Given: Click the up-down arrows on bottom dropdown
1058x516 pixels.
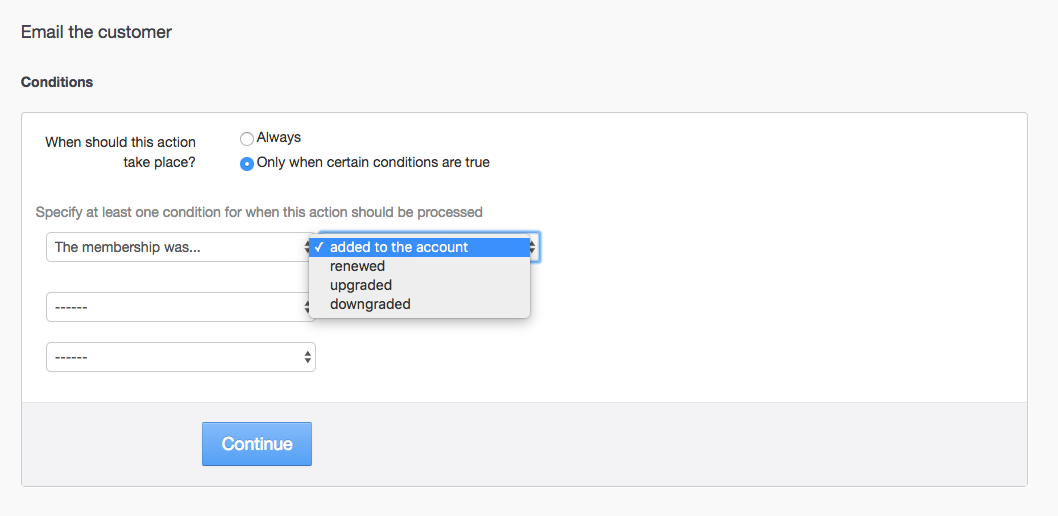Looking at the screenshot, I should [x=307, y=357].
